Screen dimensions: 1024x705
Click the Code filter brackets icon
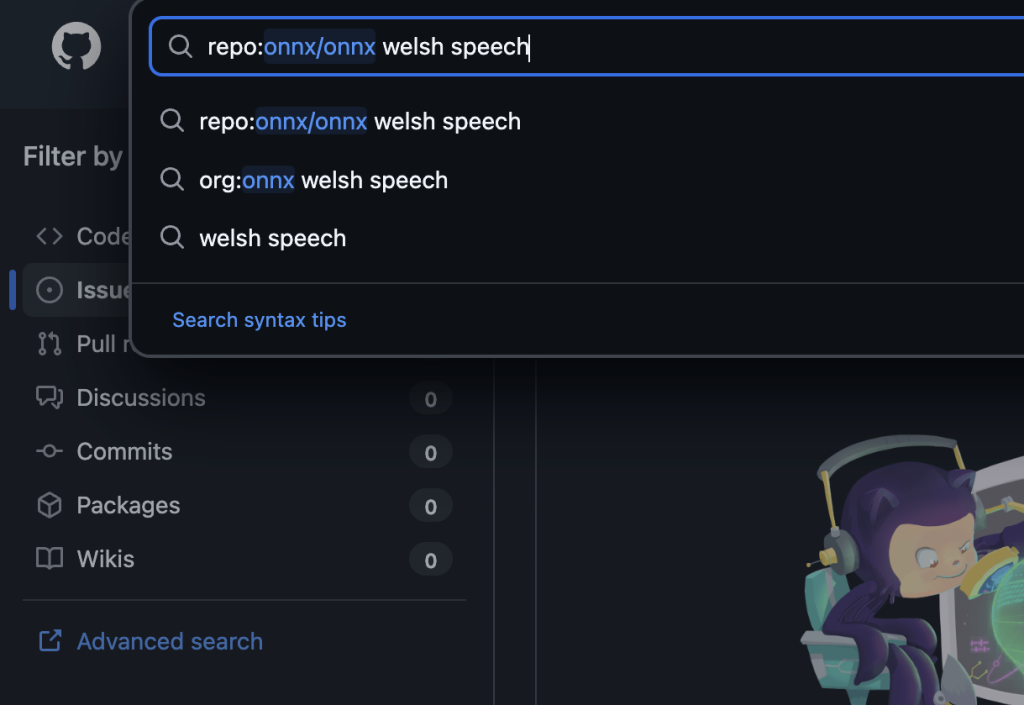tap(49, 236)
